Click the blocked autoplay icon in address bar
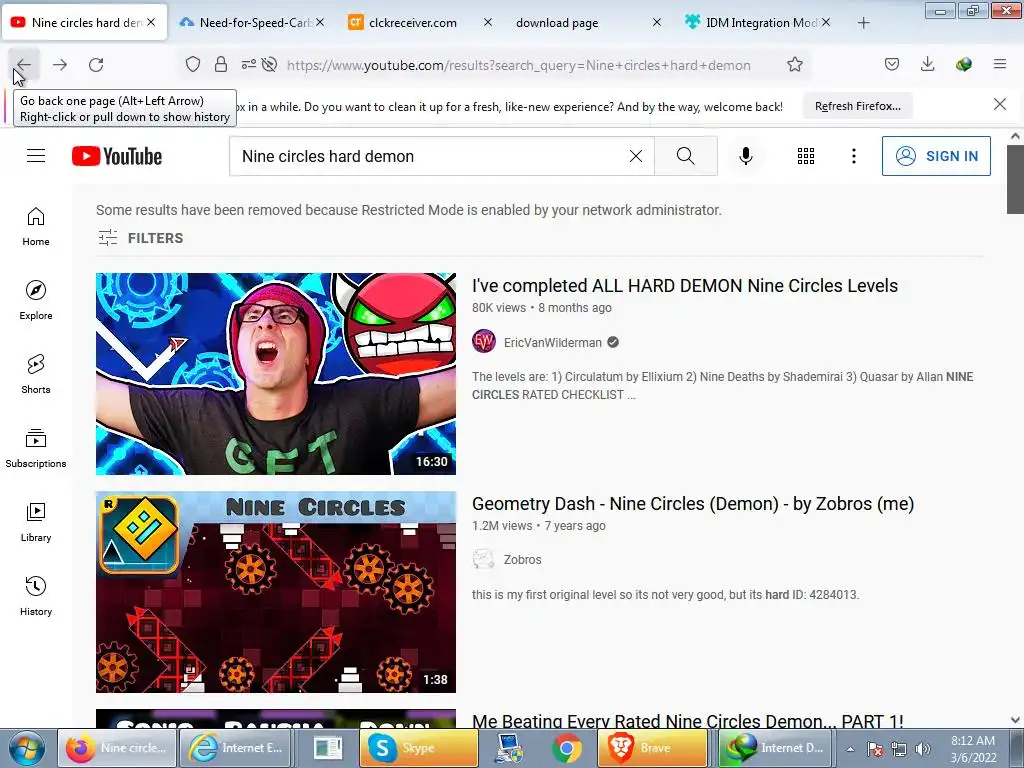The image size is (1024, 768). coord(269,65)
